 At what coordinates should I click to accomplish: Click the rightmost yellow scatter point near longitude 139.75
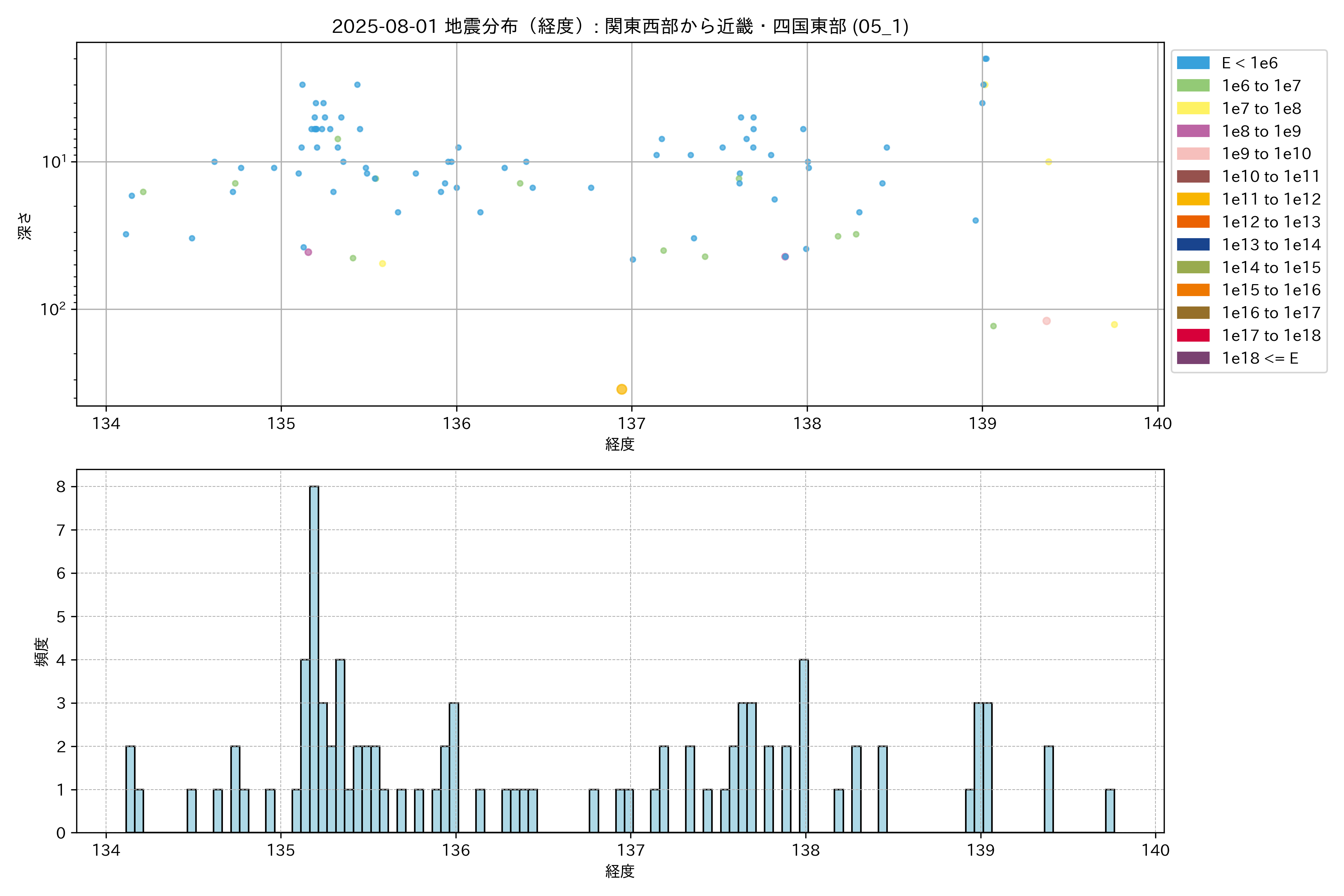pos(1114,324)
